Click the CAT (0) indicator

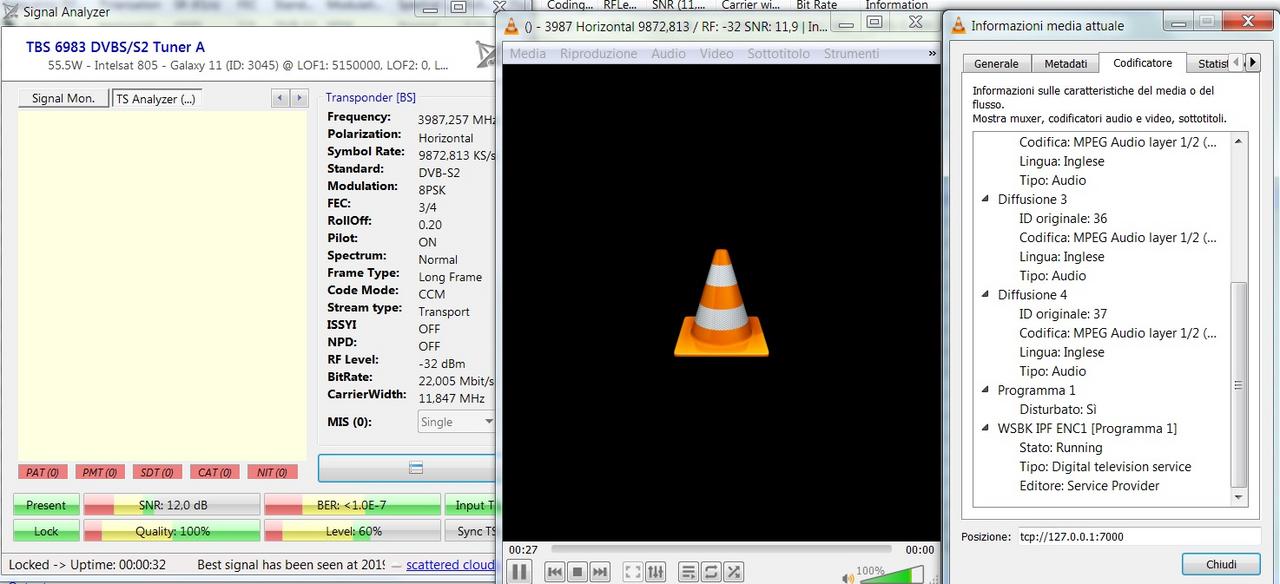coord(214,472)
